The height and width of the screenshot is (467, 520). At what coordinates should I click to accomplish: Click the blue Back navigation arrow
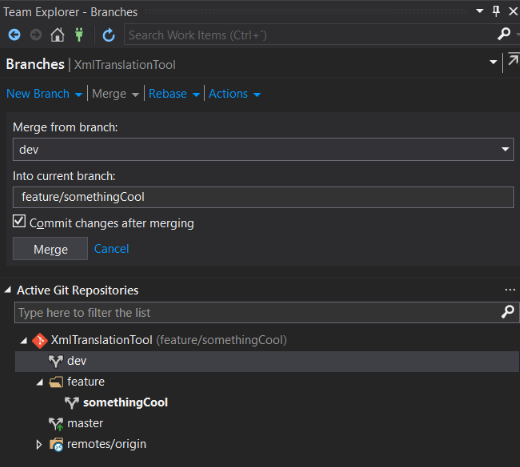tap(14, 35)
